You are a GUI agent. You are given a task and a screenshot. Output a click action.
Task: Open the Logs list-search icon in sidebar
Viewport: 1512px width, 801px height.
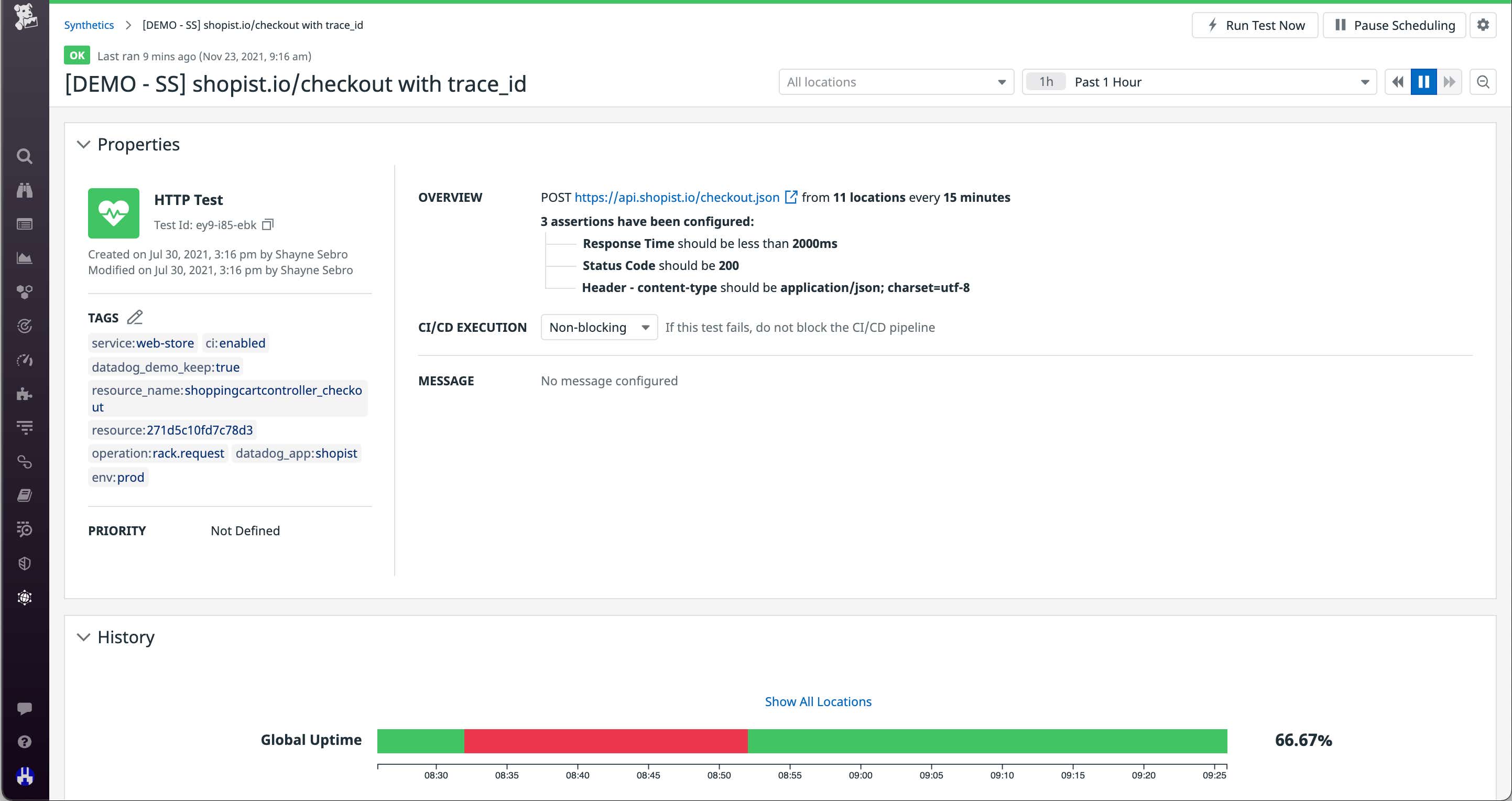point(24,529)
